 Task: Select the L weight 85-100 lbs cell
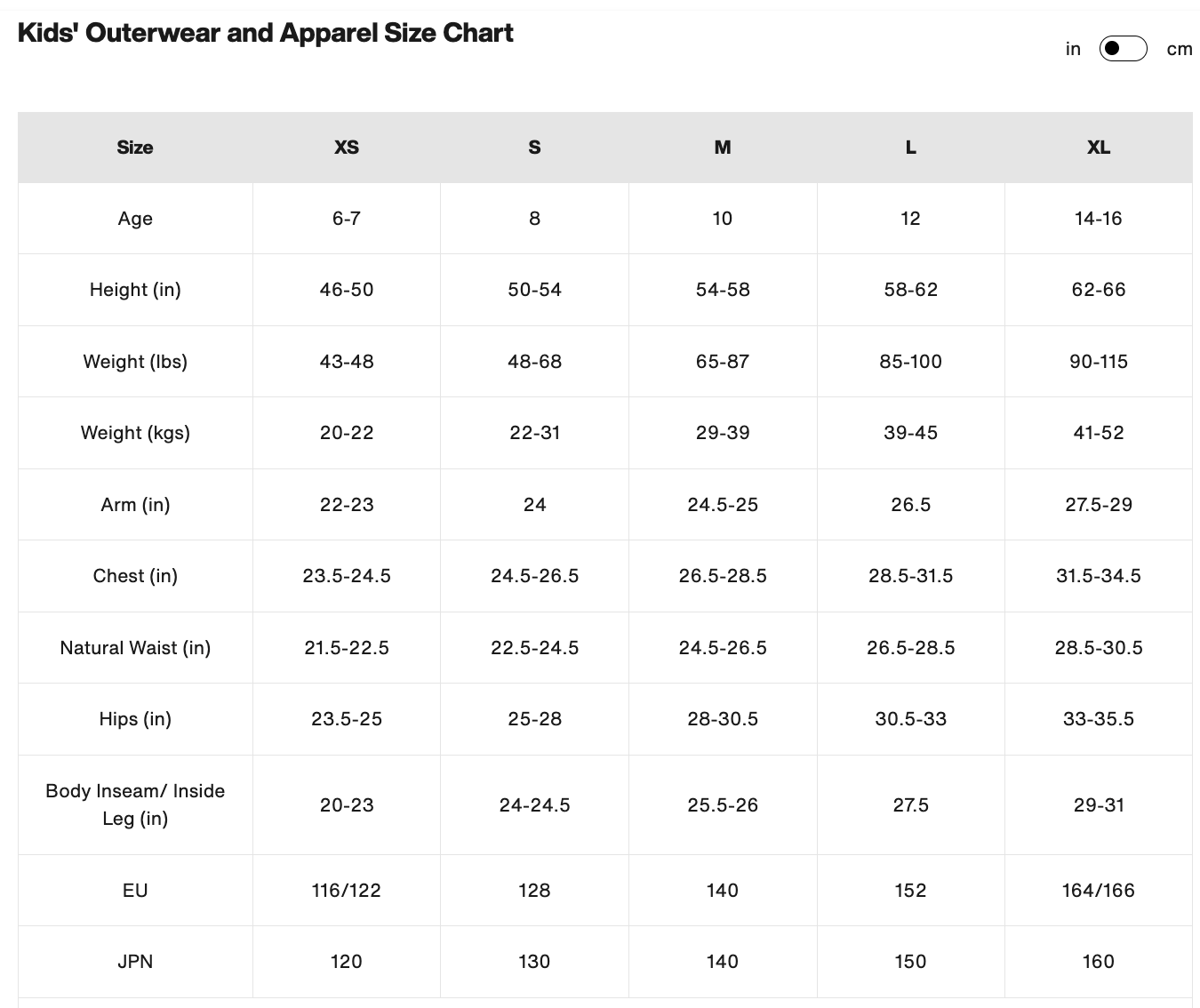(x=910, y=362)
